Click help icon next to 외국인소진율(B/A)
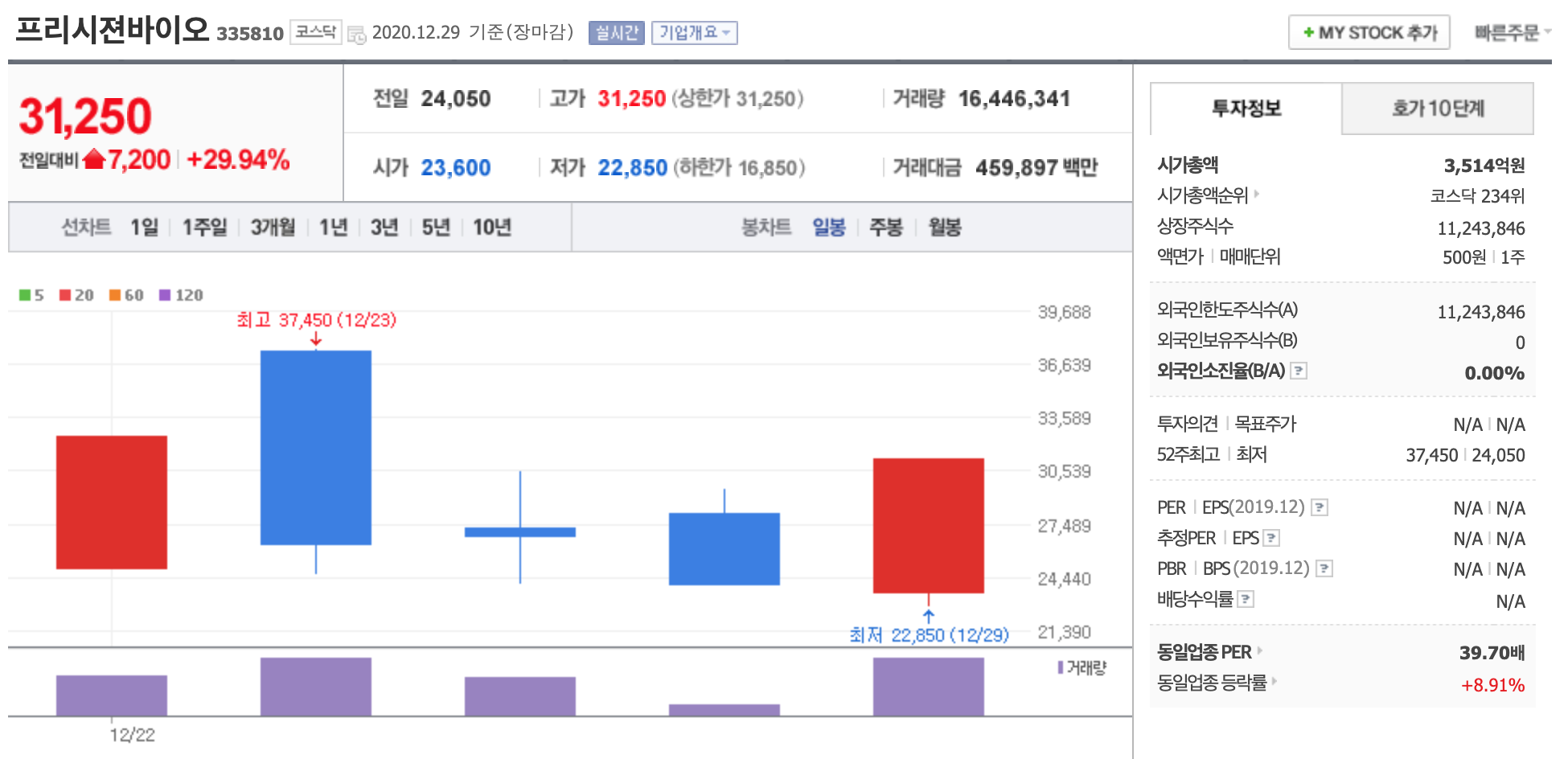Screen dimensions: 1568x759 click(1299, 371)
